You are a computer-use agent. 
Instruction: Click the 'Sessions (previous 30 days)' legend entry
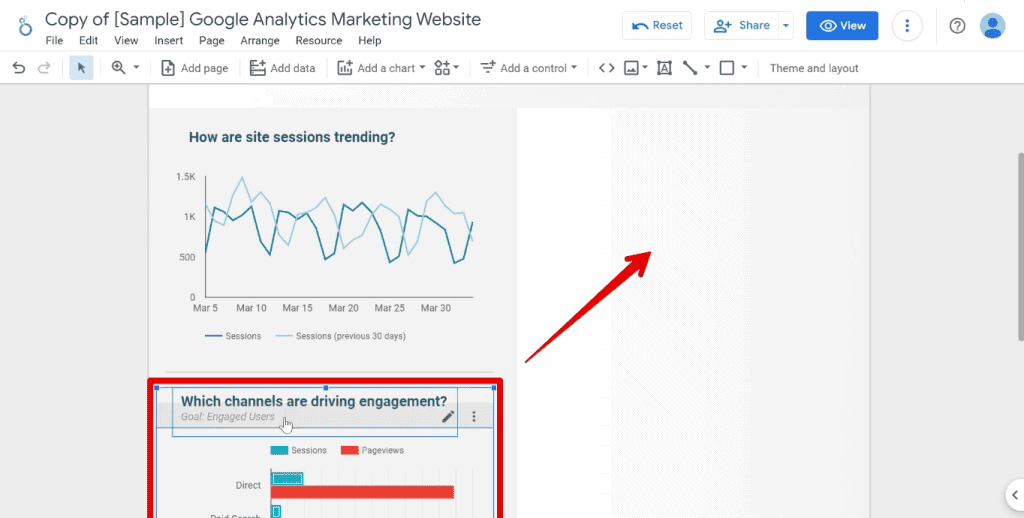[340, 336]
